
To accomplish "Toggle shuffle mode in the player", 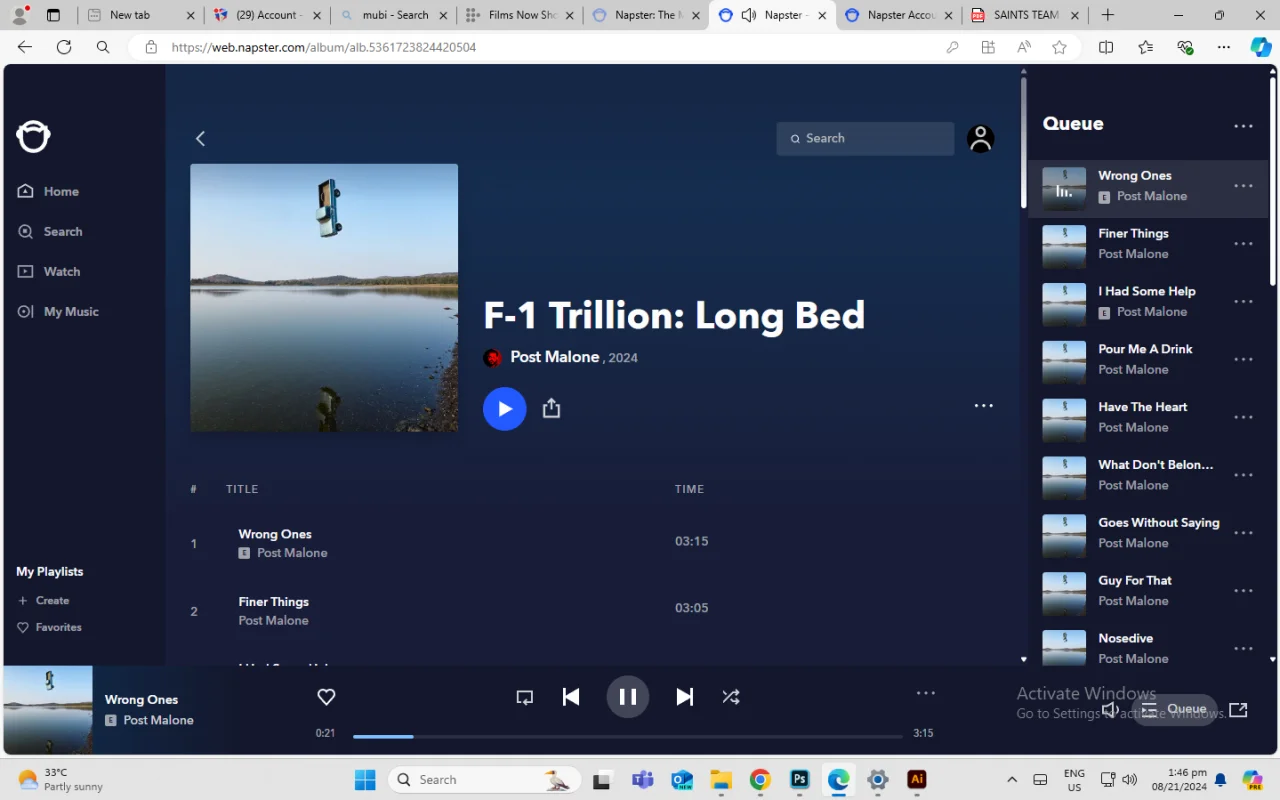I will 731,698.
